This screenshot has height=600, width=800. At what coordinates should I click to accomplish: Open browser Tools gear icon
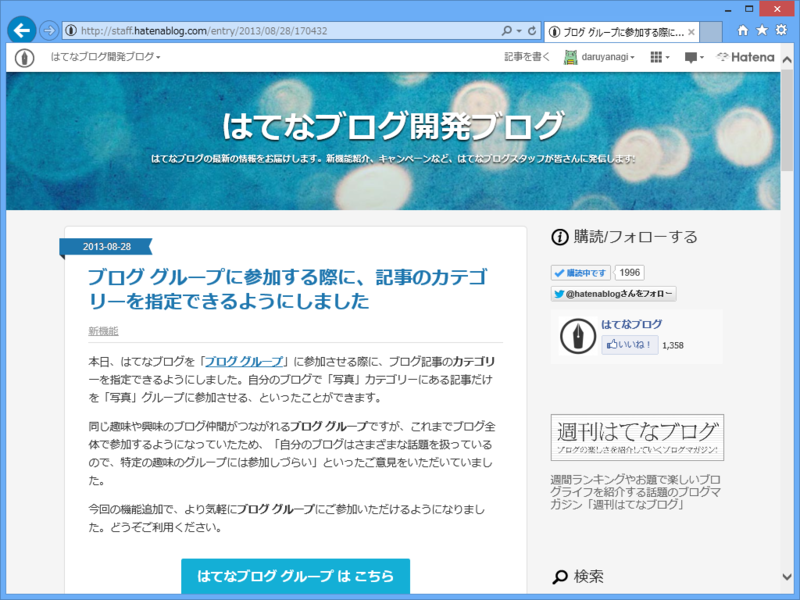point(781,31)
